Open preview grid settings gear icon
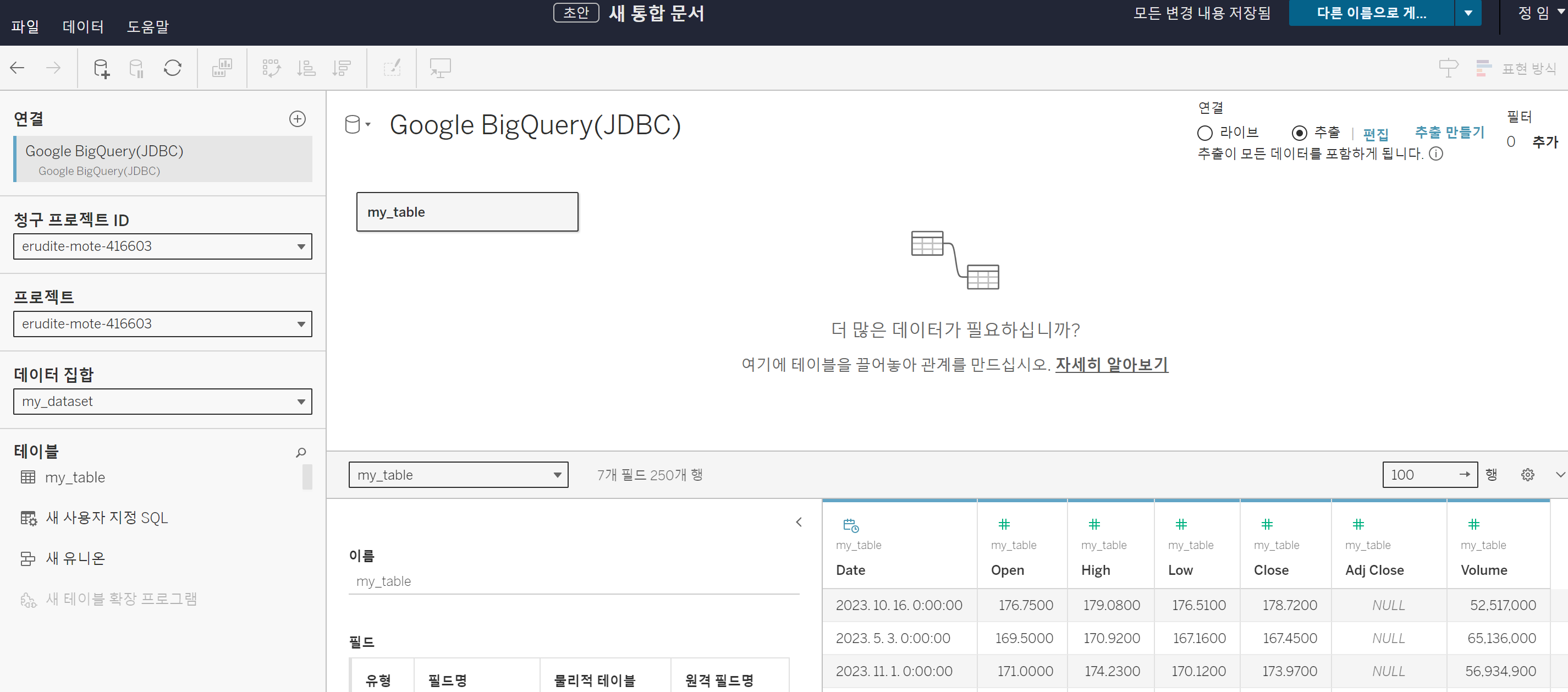The image size is (1568, 692). coord(1527,475)
